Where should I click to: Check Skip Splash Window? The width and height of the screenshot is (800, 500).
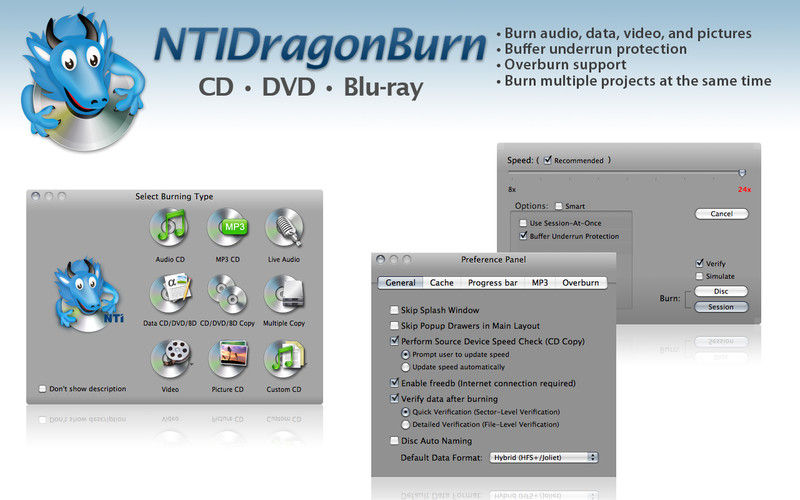pos(394,310)
